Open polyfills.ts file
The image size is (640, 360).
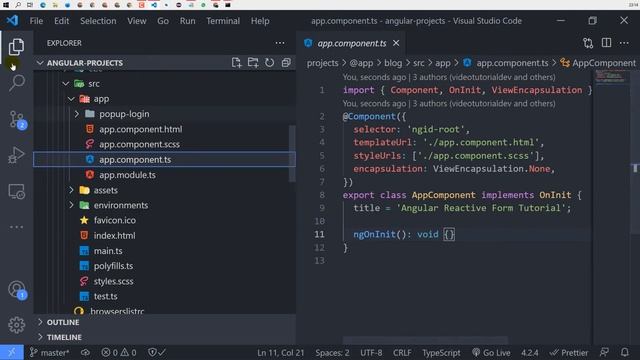coord(113,266)
